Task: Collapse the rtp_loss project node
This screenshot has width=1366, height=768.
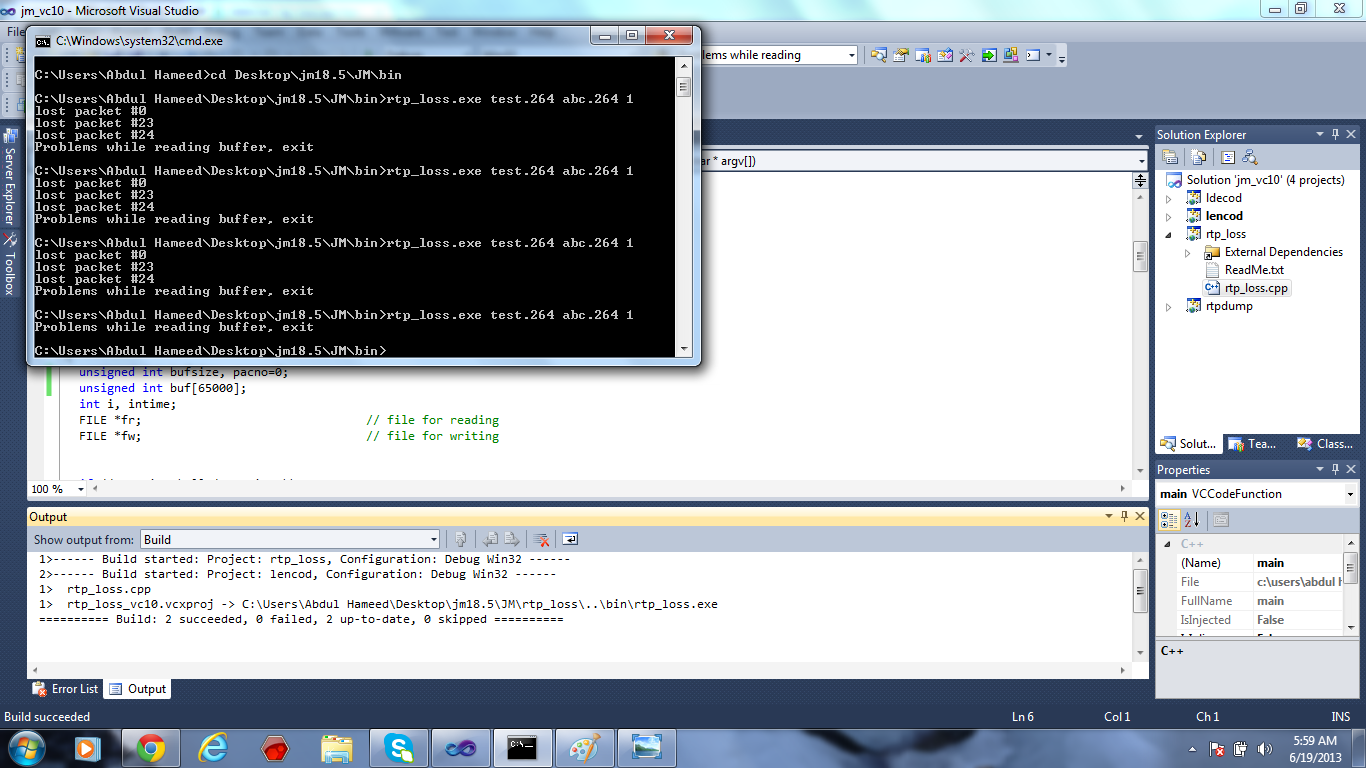Action: pyautogui.click(x=1168, y=234)
